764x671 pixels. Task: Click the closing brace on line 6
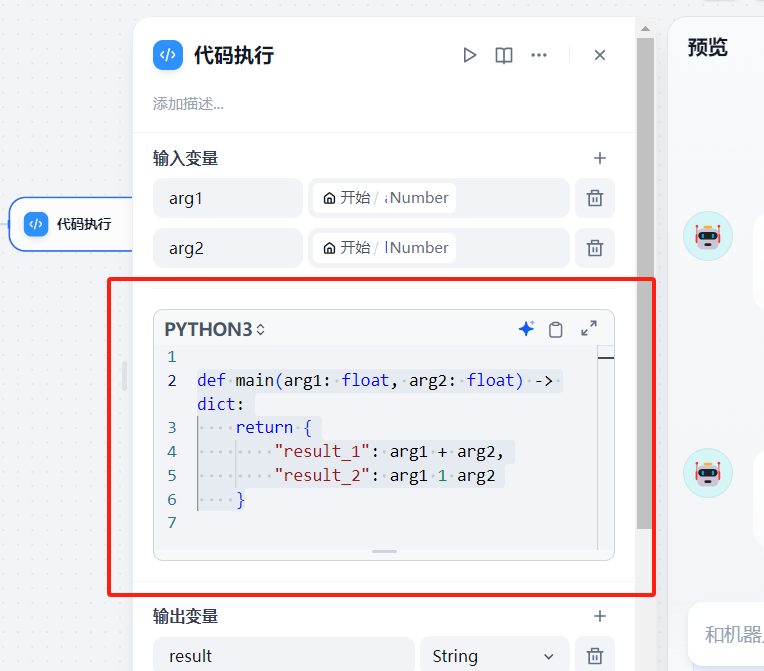(x=240, y=499)
